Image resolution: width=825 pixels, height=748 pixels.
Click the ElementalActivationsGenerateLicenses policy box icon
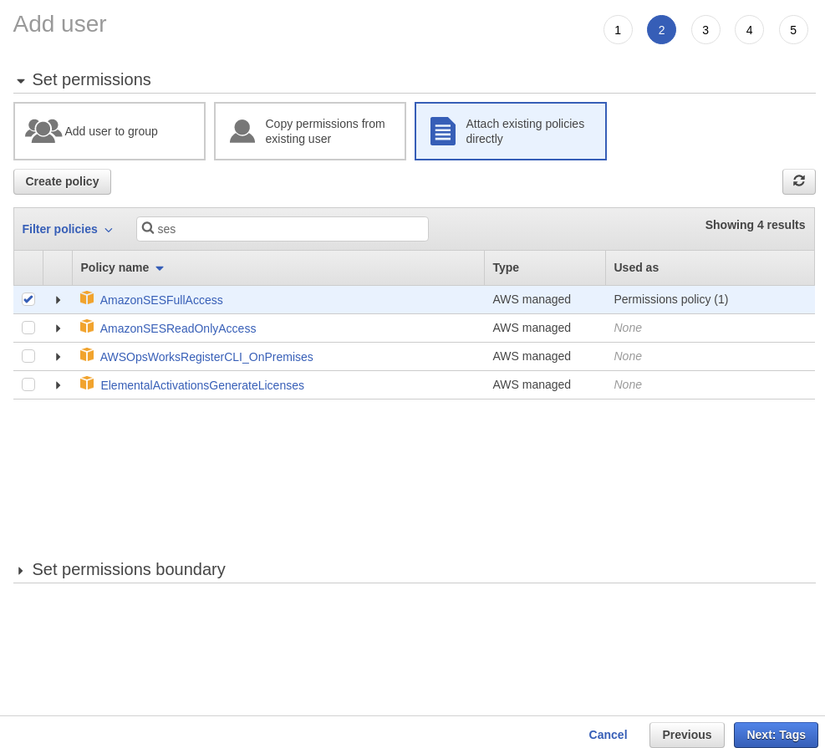[87, 384]
